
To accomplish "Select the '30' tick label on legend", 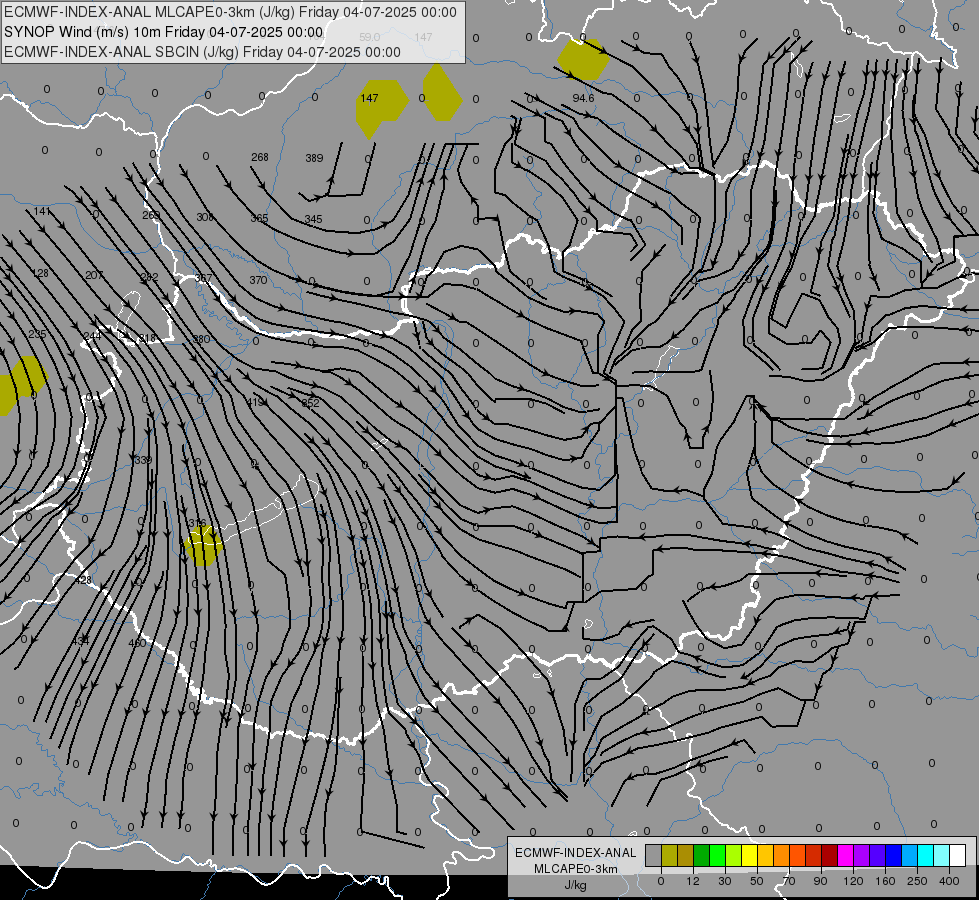I will tap(725, 881).
